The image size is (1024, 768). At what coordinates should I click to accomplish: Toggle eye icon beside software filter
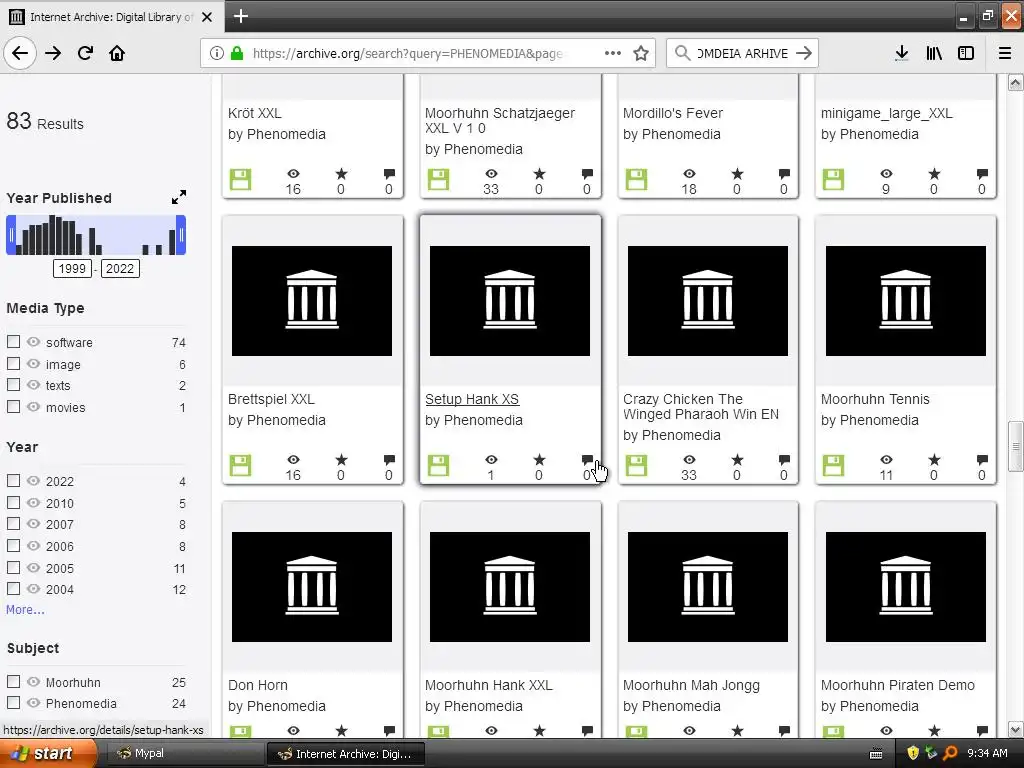[x=33, y=342]
